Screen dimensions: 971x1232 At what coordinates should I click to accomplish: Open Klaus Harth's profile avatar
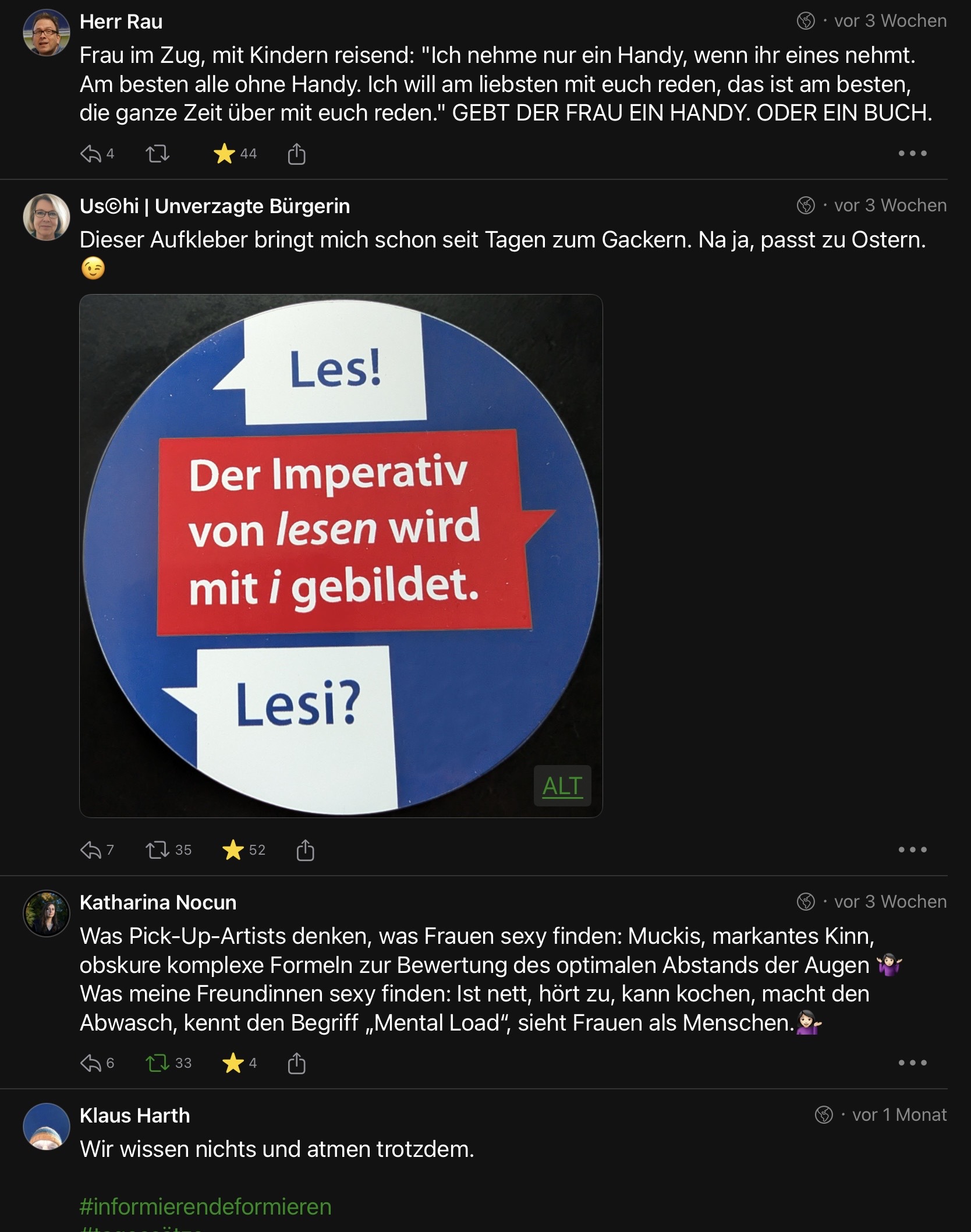[x=47, y=1127]
